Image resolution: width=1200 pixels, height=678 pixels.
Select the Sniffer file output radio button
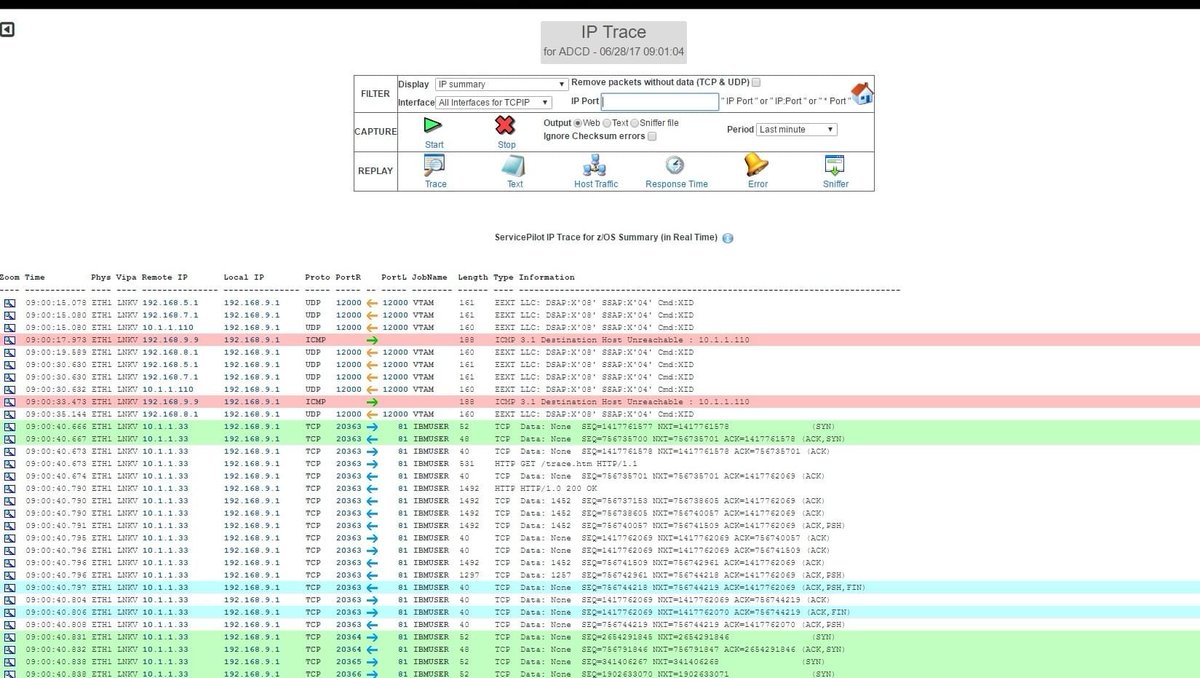[634, 123]
